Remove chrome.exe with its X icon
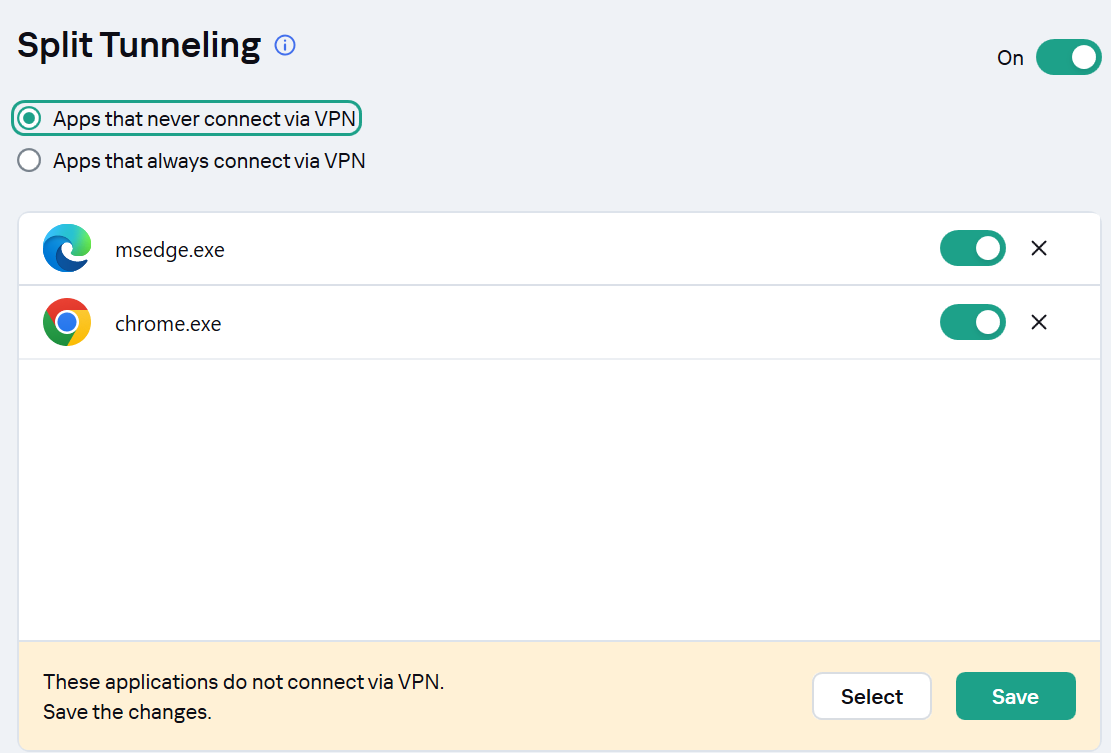1111x753 pixels. tap(1039, 322)
